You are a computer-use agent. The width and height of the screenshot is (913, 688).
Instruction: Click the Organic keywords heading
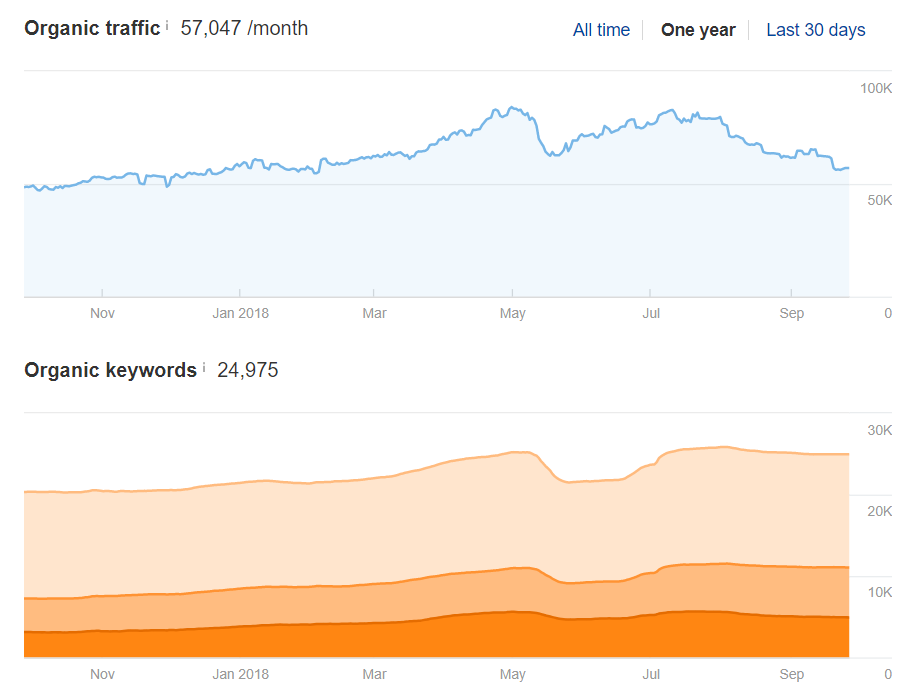[111, 370]
